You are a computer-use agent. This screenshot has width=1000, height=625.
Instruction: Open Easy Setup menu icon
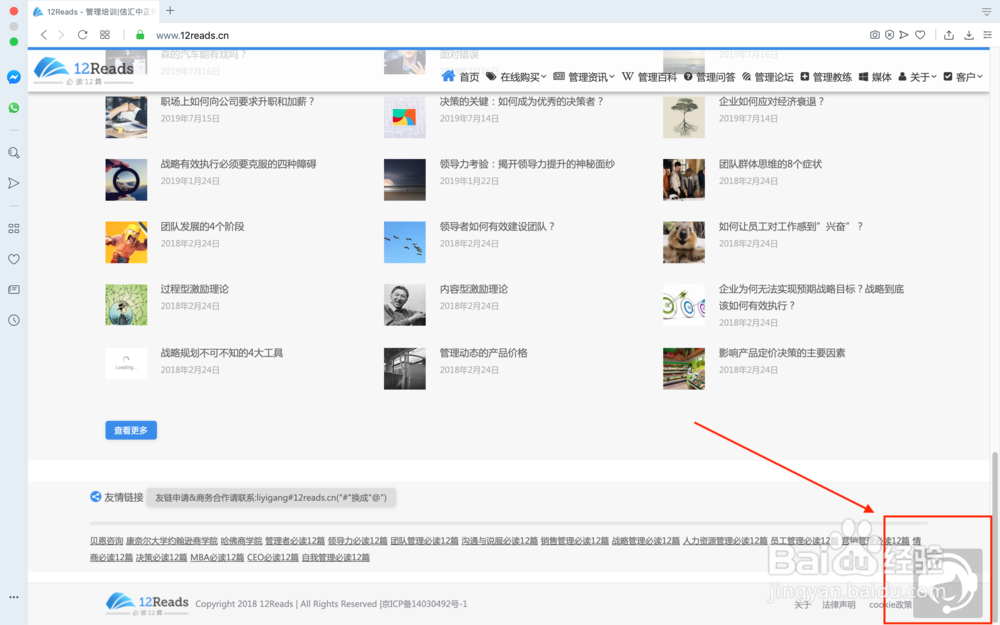987,35
